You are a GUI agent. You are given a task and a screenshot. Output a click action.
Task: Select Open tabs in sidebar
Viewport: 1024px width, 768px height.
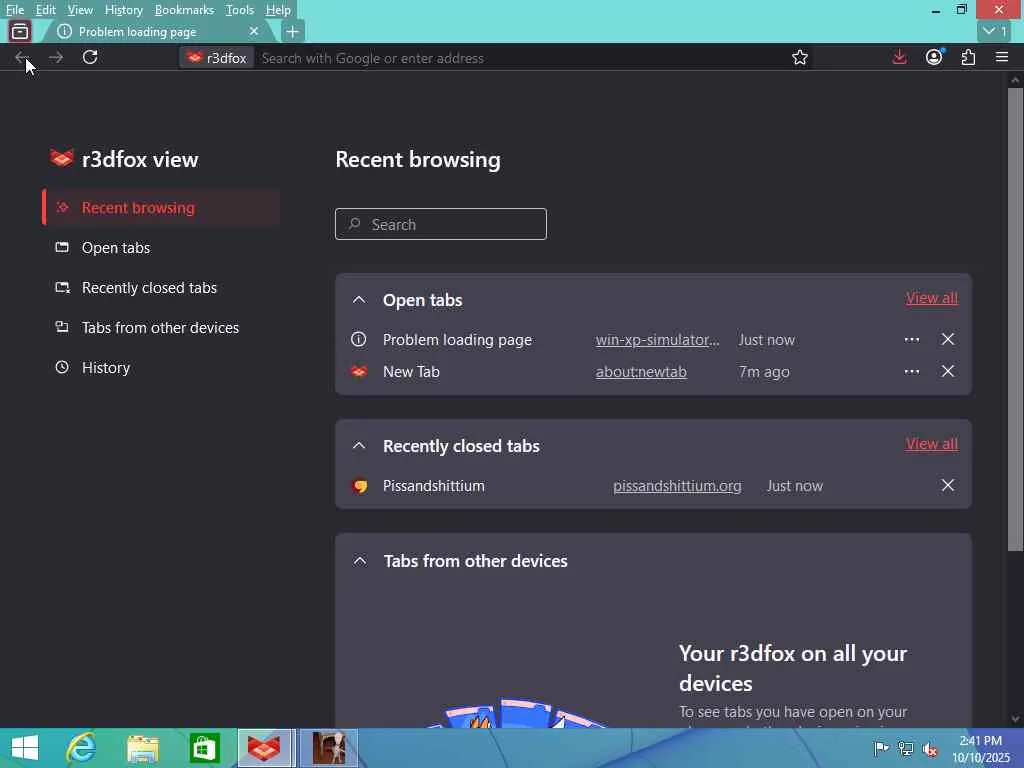[161, 248]
